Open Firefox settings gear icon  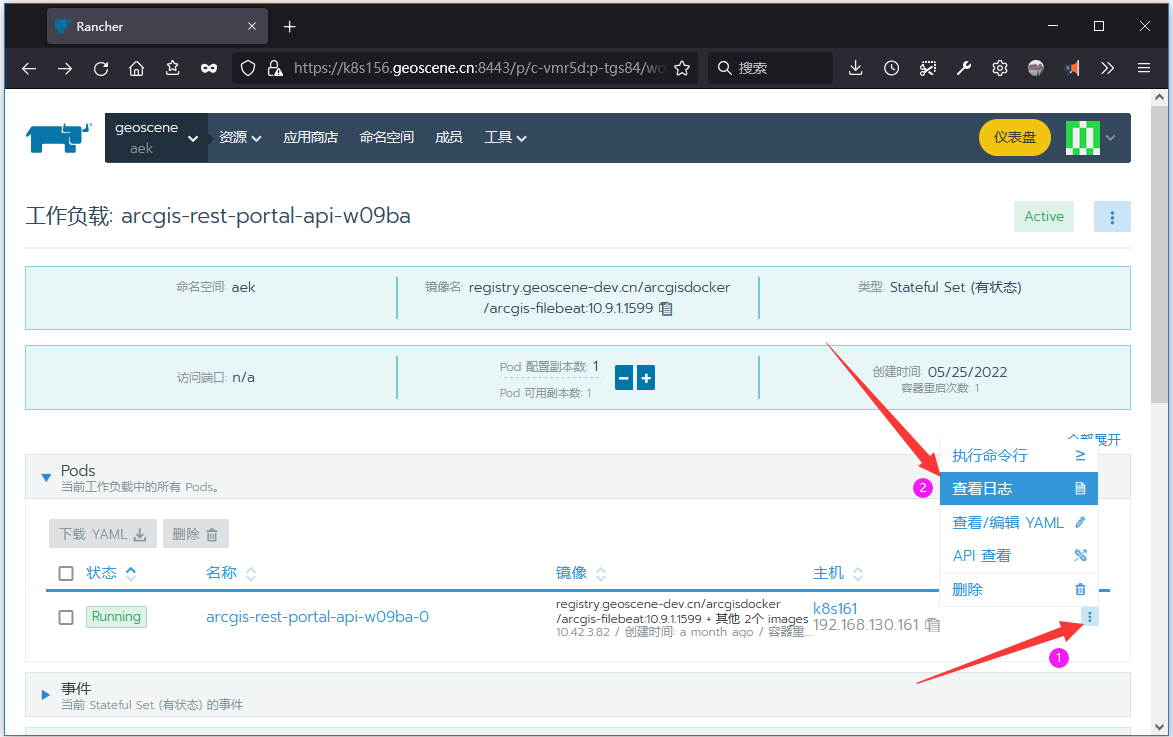(999, 68)
